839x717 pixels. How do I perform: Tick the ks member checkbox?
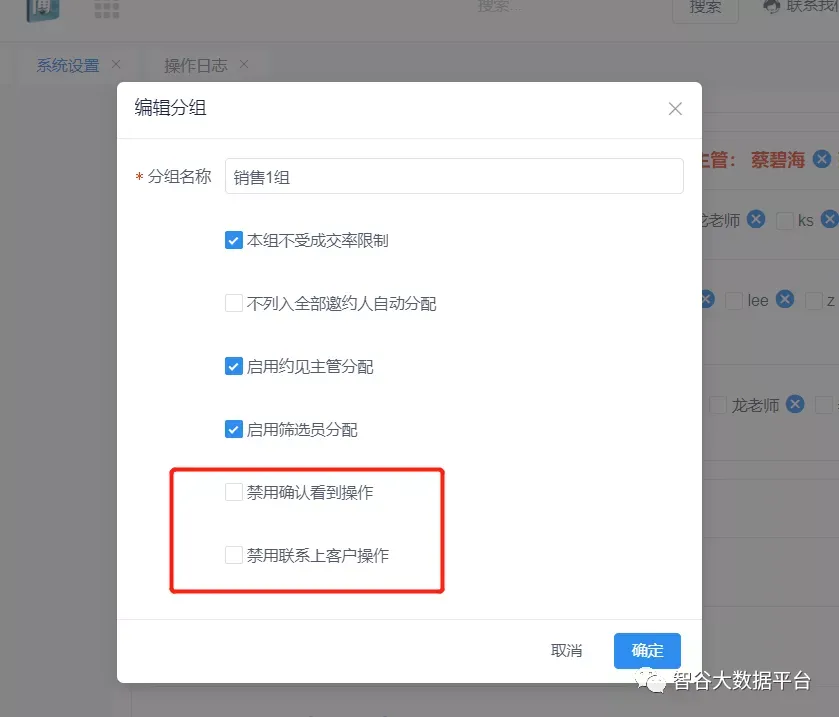(x=784, y=220)
